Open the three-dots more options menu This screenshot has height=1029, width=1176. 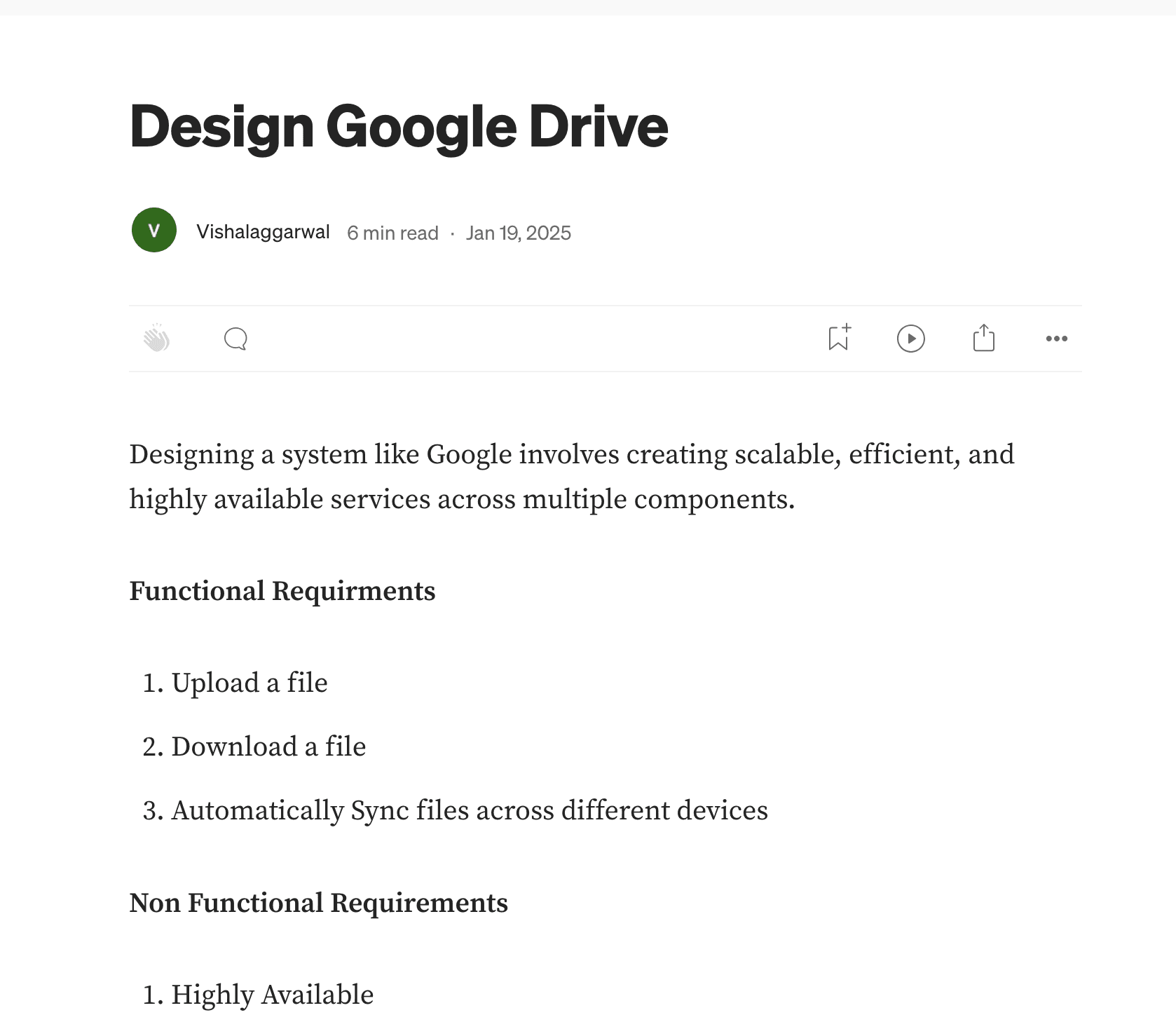(1057, 339)
